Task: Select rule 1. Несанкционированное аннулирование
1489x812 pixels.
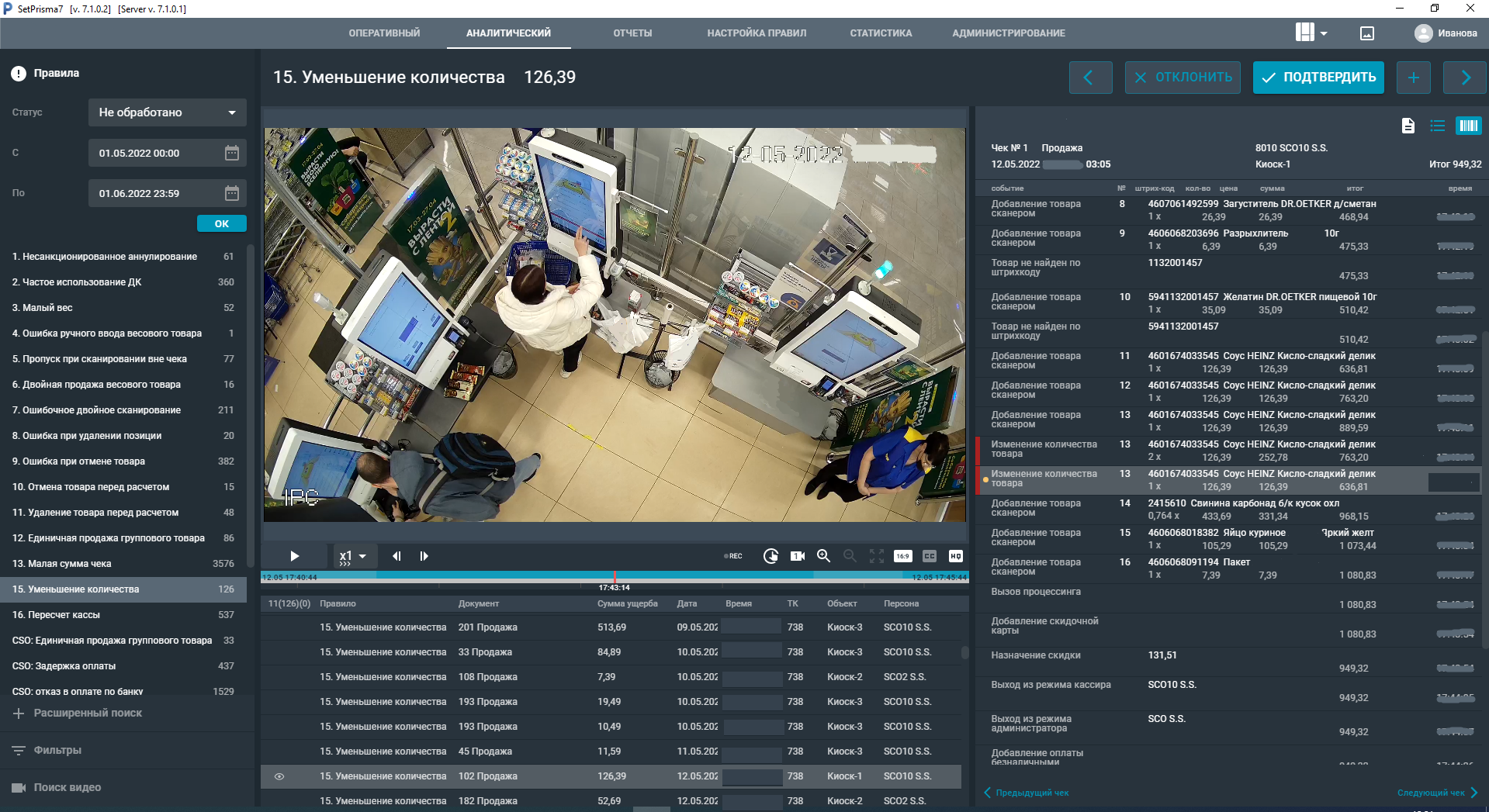Action: (x=123, y=257)
